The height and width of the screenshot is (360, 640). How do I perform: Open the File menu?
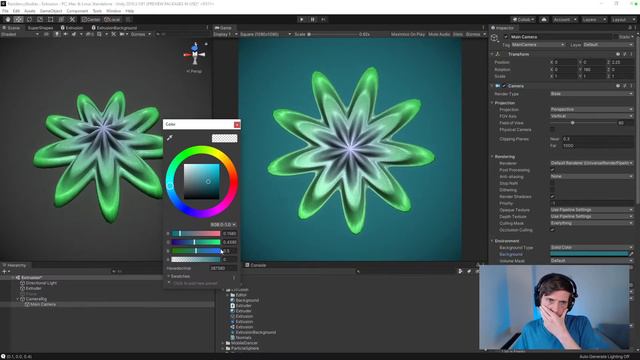coord(5,11)
